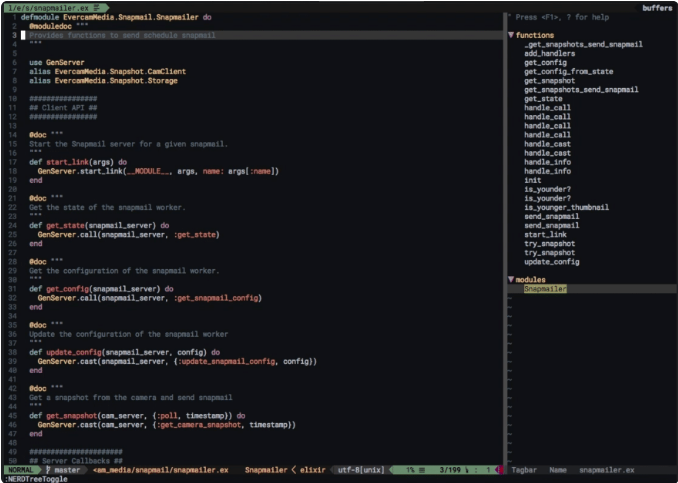The image size is (678, 483).
Task: Collapse the functions fold in Tagbar
Action: [511, 35]
